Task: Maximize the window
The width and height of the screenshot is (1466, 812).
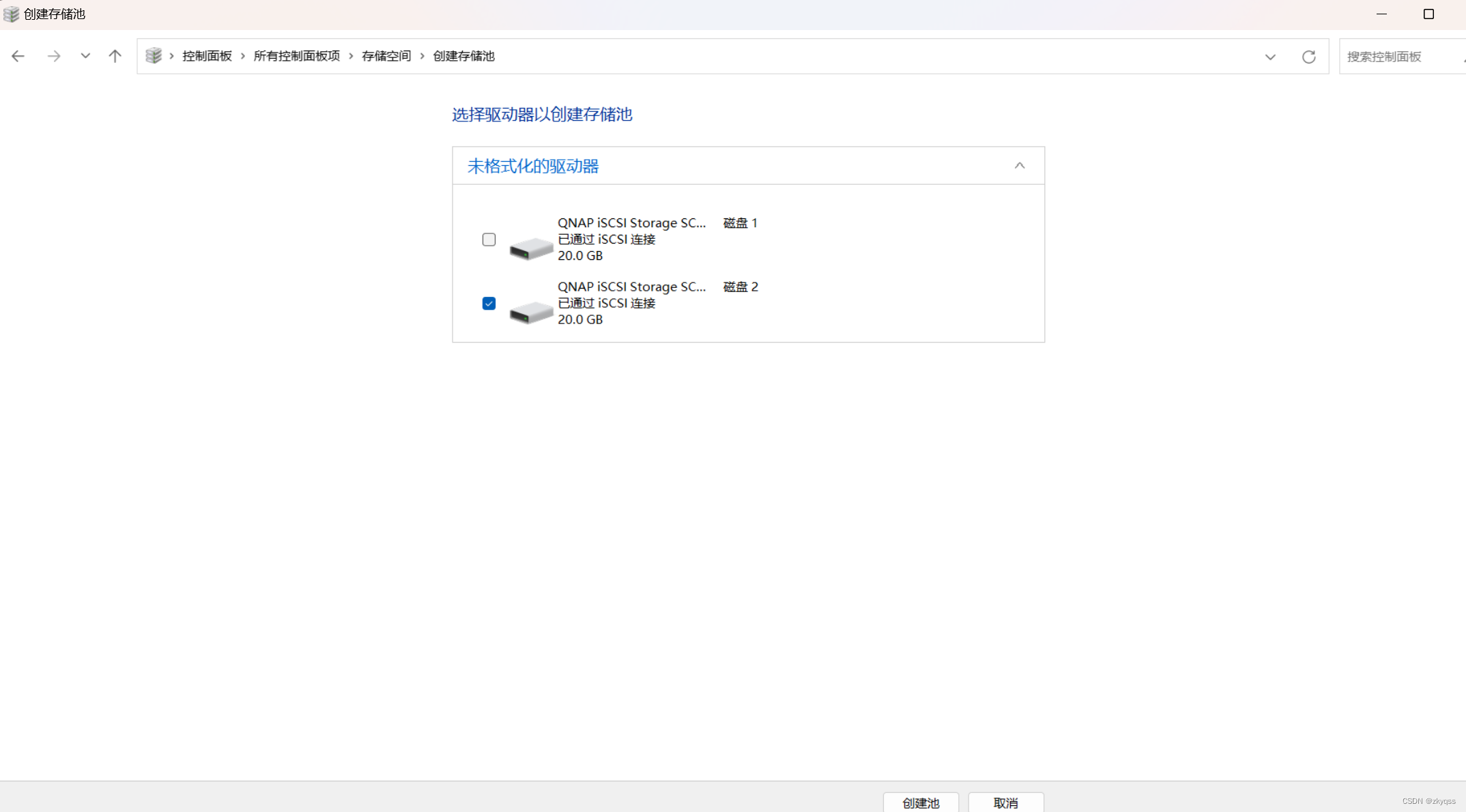Action: pos(1428,14)
